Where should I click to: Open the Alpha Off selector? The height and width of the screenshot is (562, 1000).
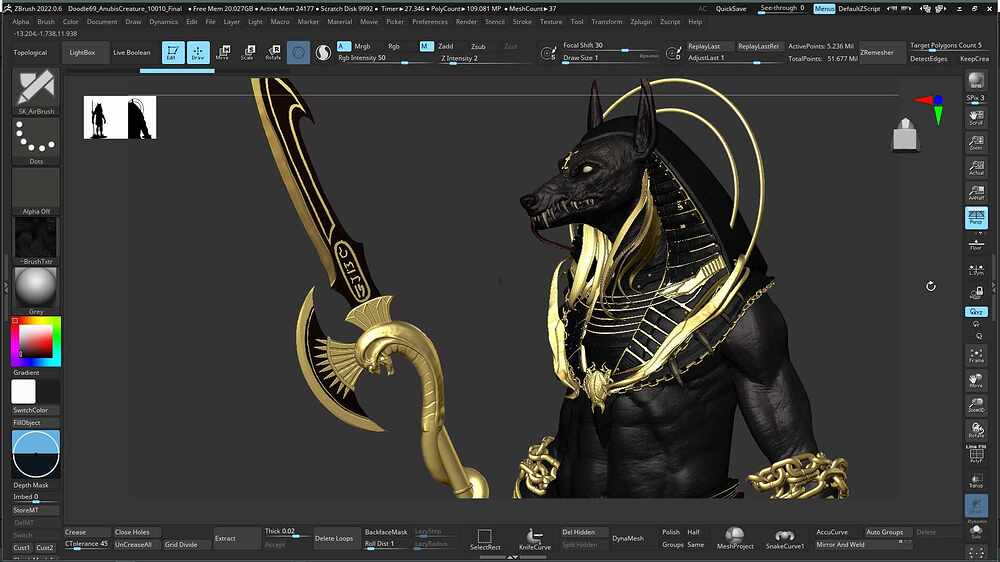36,191
